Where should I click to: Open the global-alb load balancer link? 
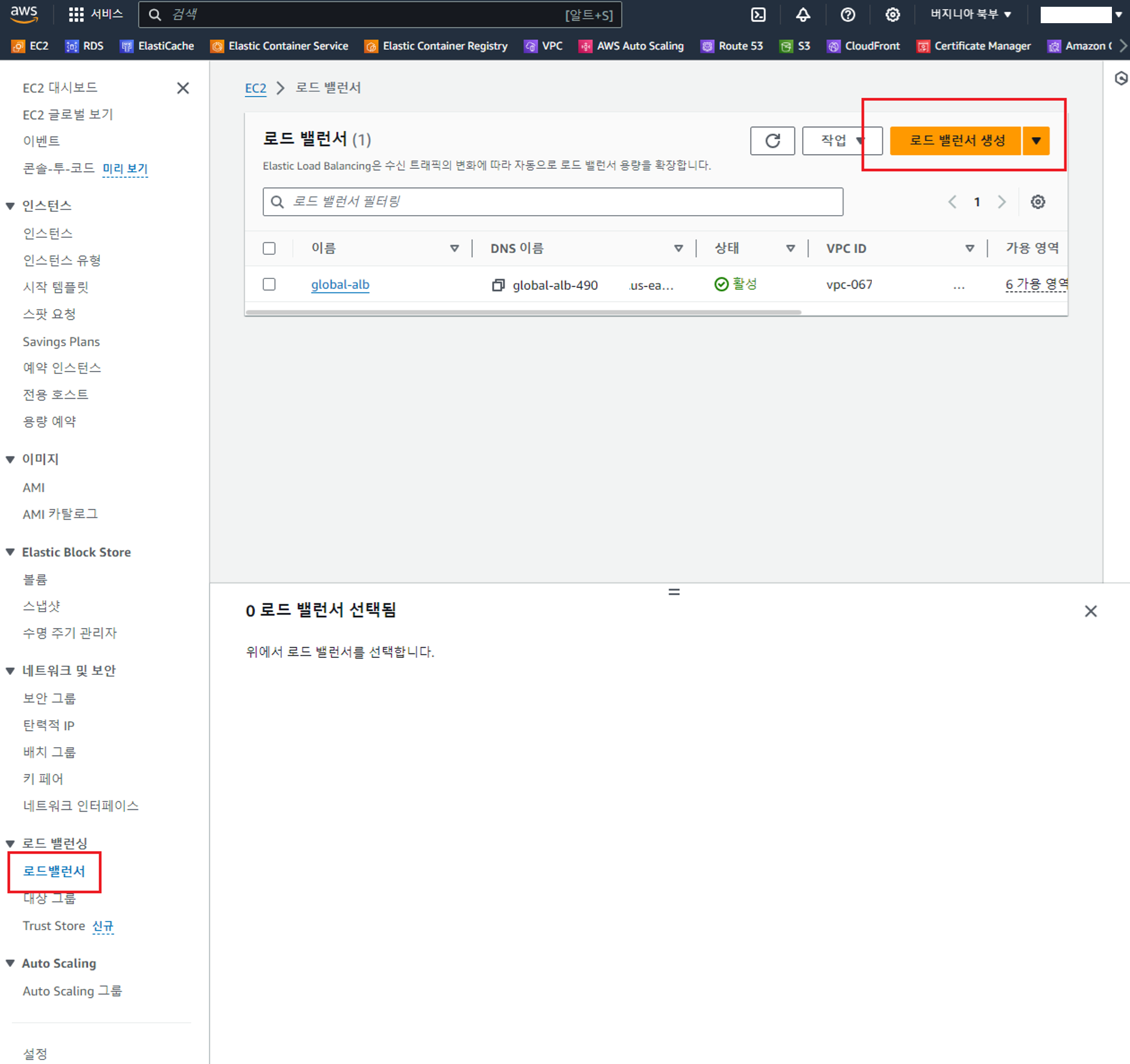pyautogui.click(x=340, y=285)
